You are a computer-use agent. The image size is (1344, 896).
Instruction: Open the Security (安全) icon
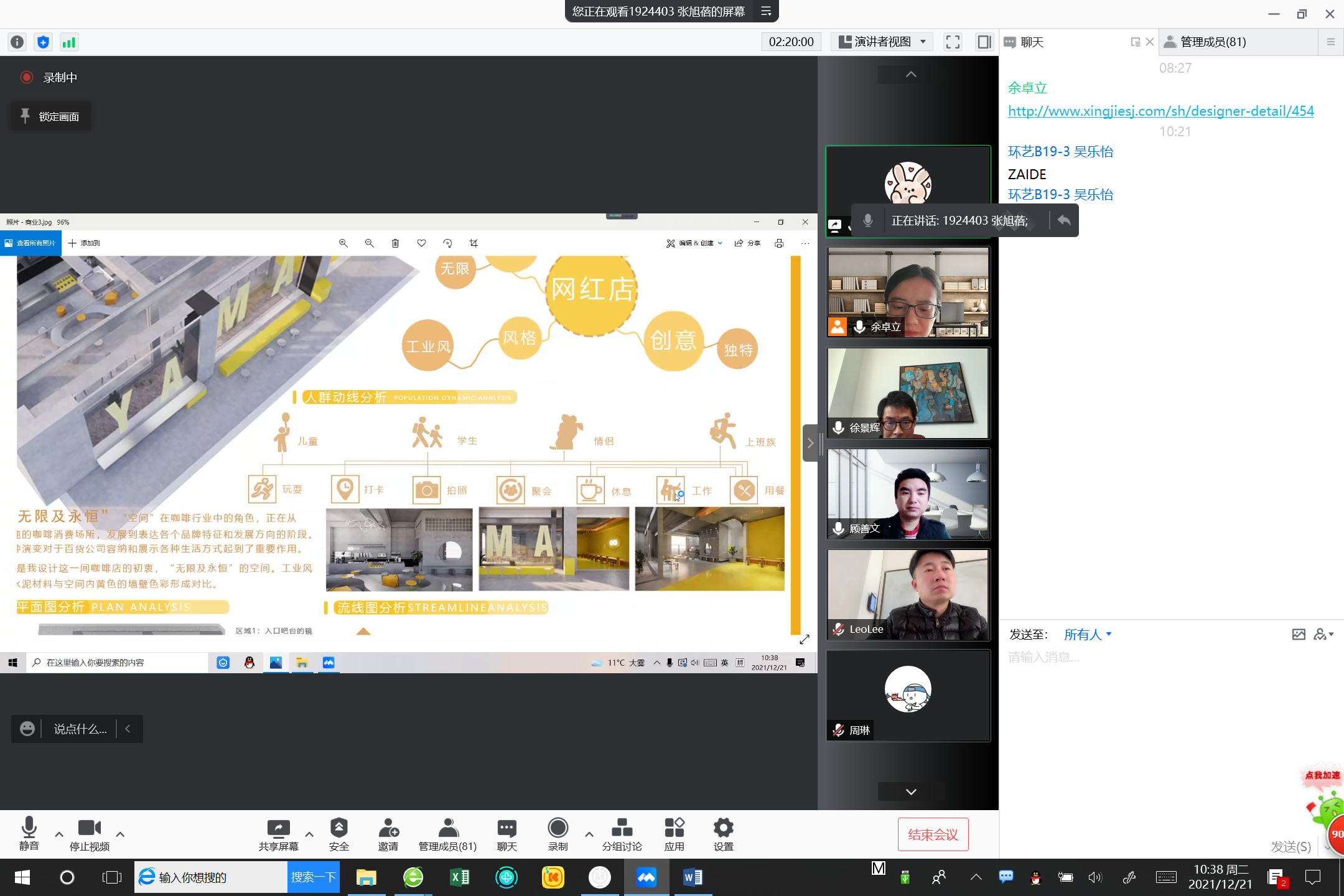pos(338,834)
